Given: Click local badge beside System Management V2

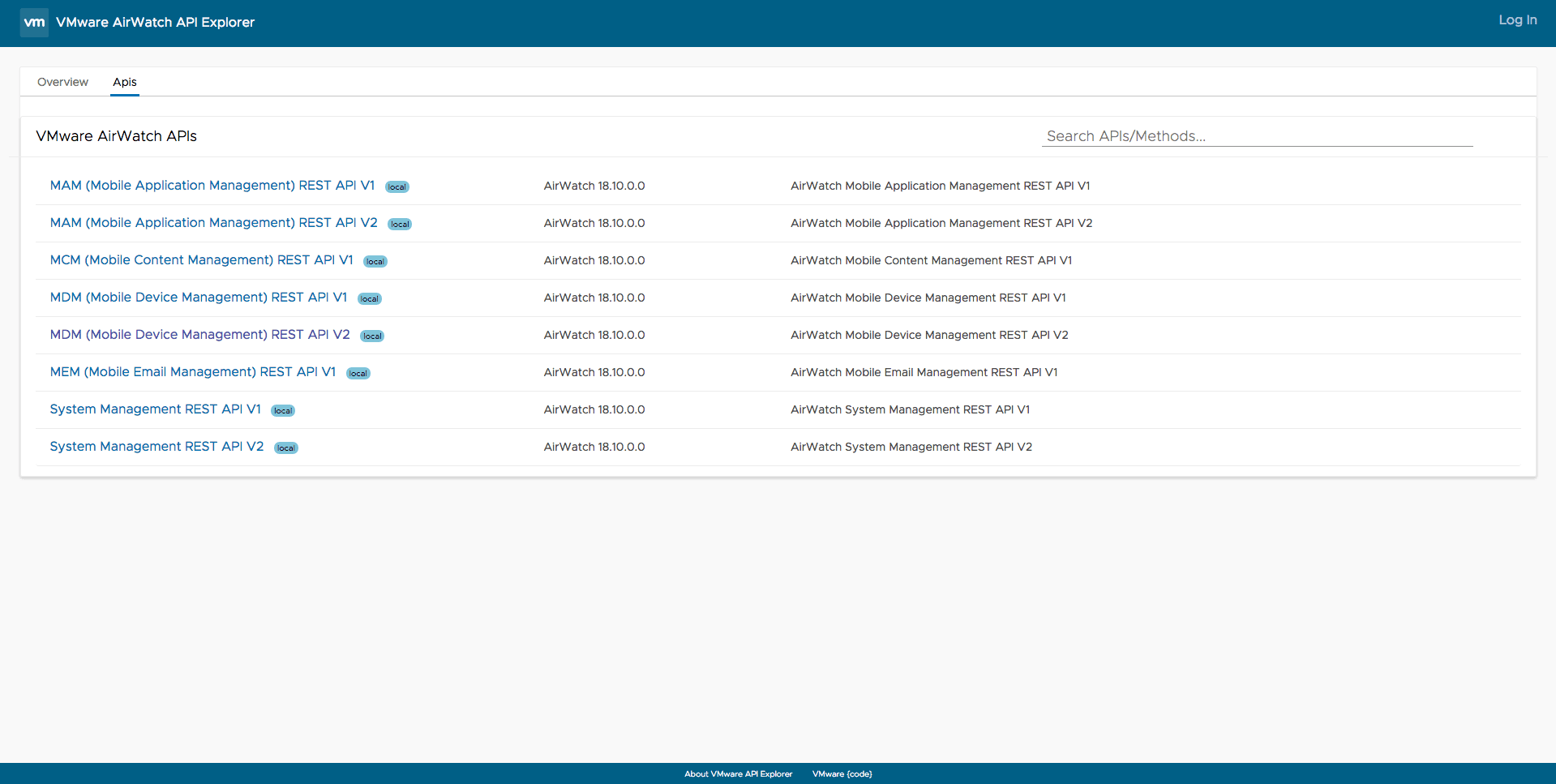Looking at the screenshot, I should pyautogui.click(x=286, y=448).
